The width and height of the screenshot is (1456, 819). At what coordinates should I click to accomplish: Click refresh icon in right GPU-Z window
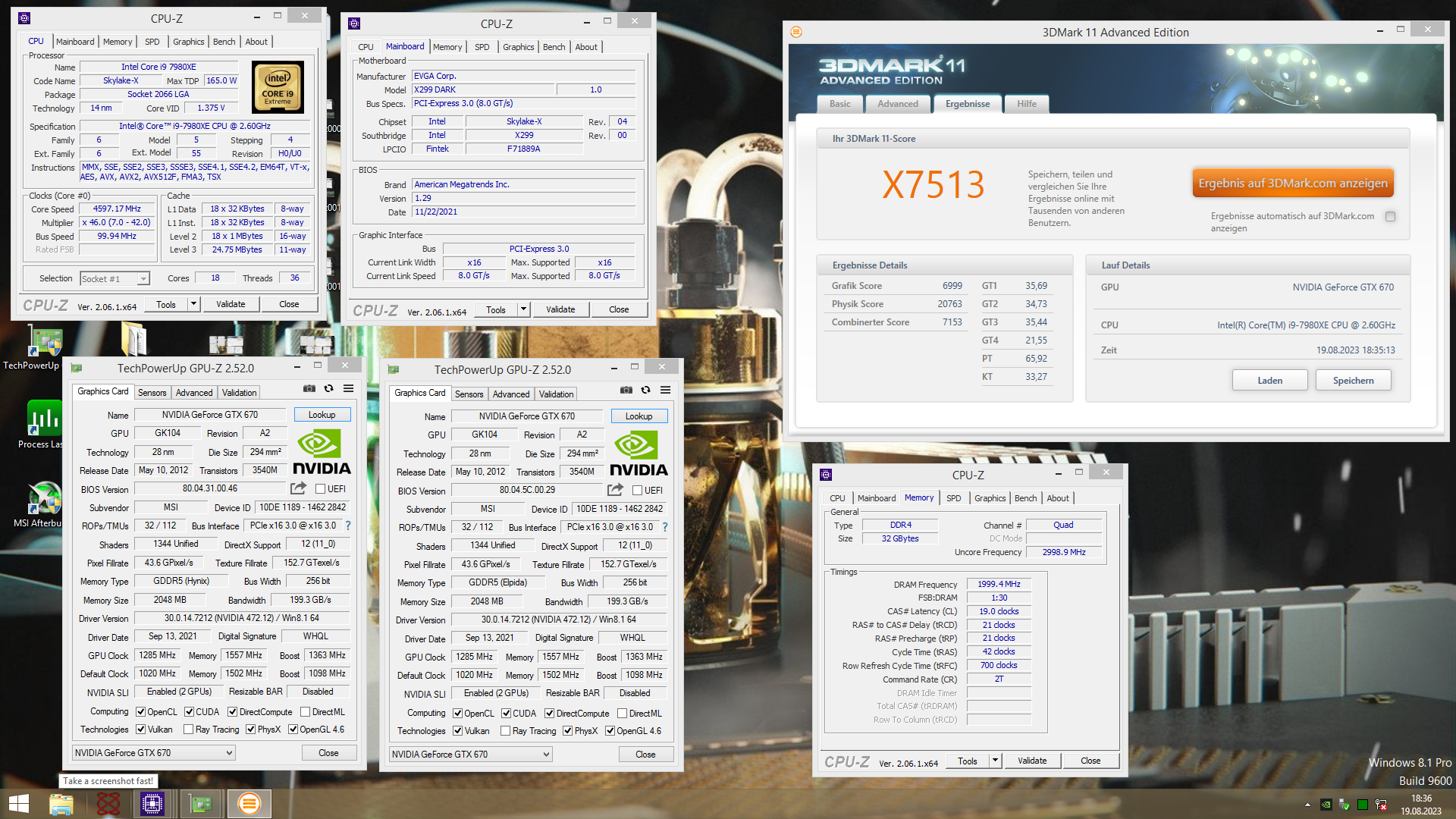(x=646, y=391)
